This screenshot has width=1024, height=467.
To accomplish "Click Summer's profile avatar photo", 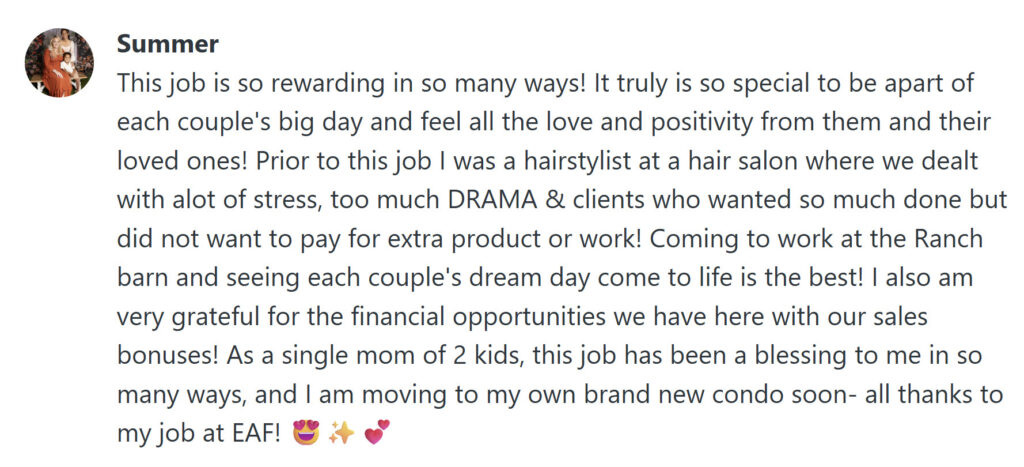I will point(58,63).
